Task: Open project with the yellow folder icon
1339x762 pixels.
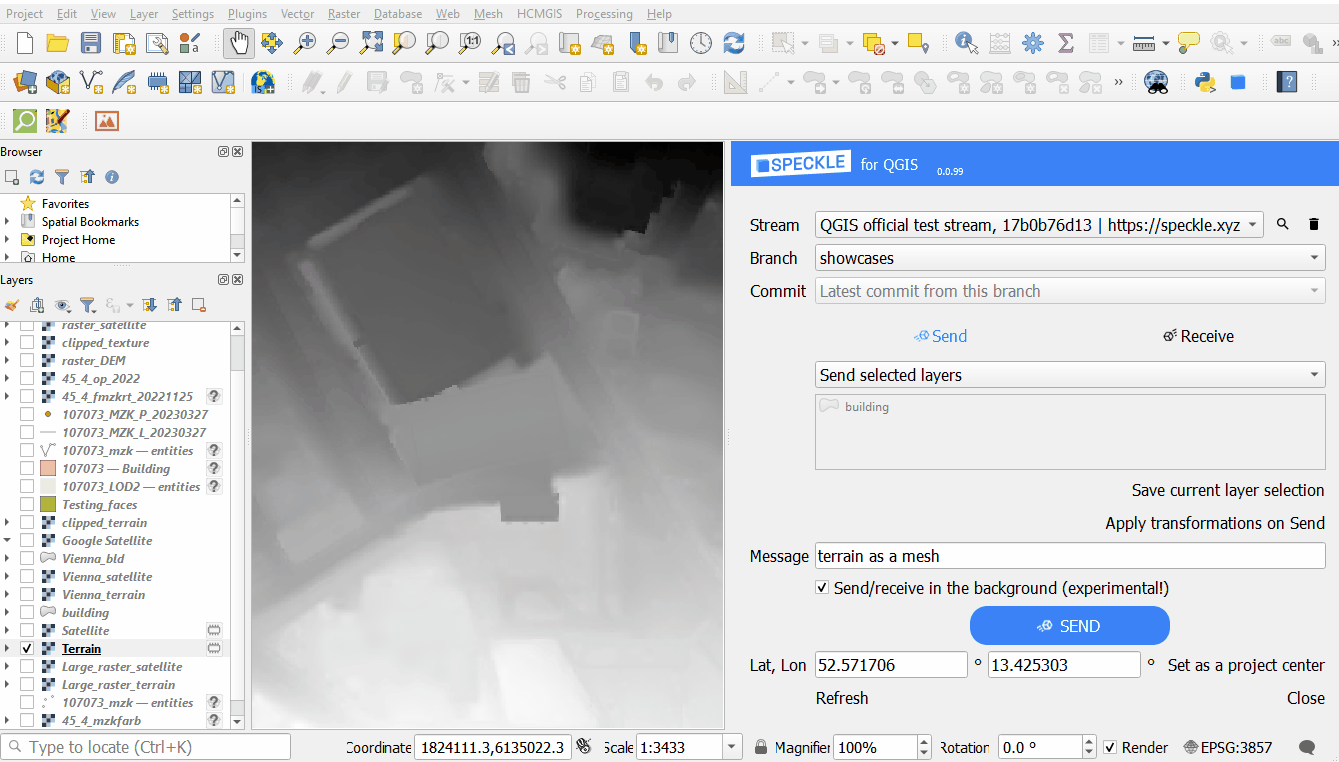Action: pos(57,43)
